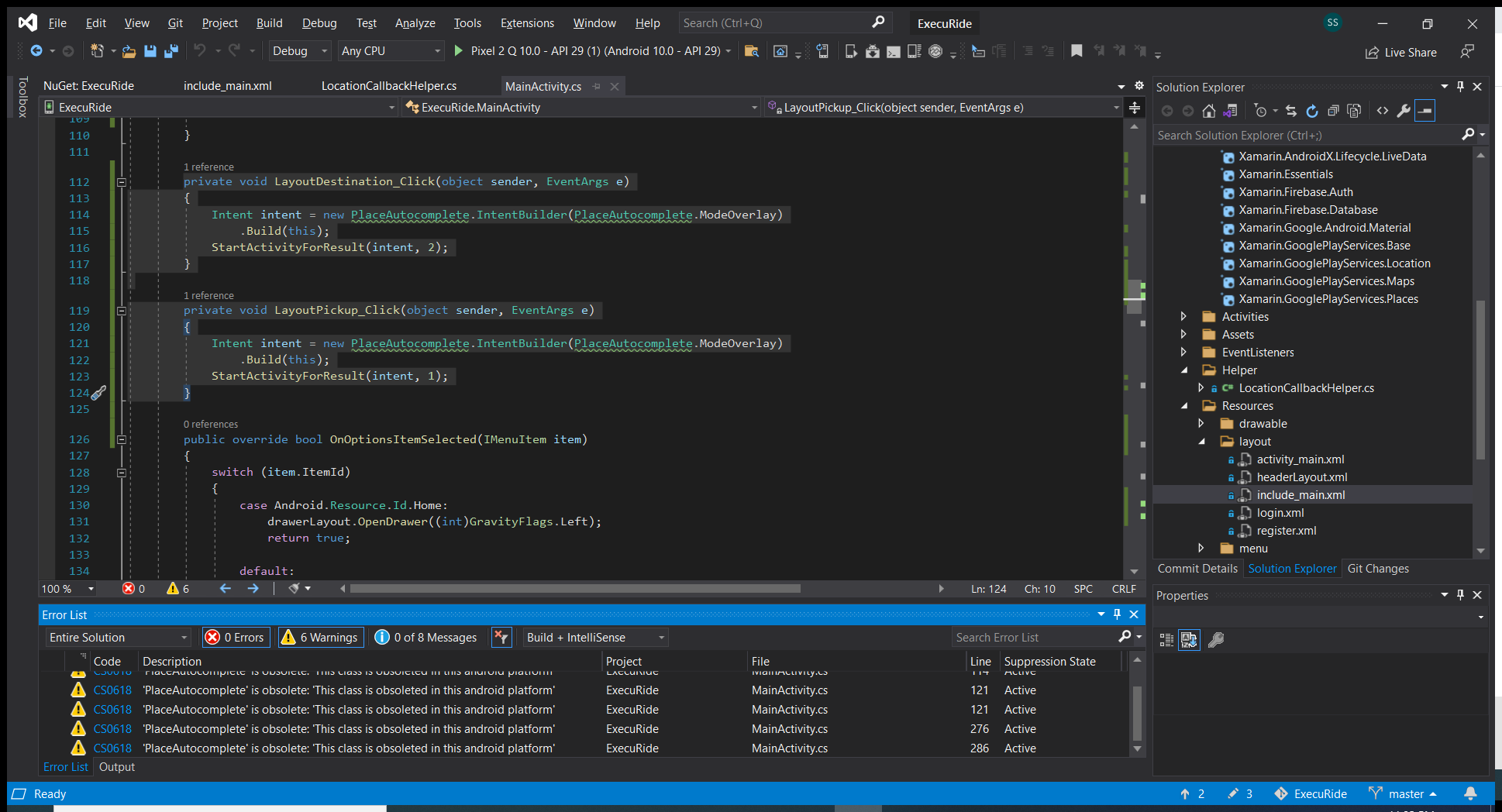The width and height of the screenshot is (1502, 812).
Task: Sync with Active Document in Solution Explorer
Action: [1291, 111]
